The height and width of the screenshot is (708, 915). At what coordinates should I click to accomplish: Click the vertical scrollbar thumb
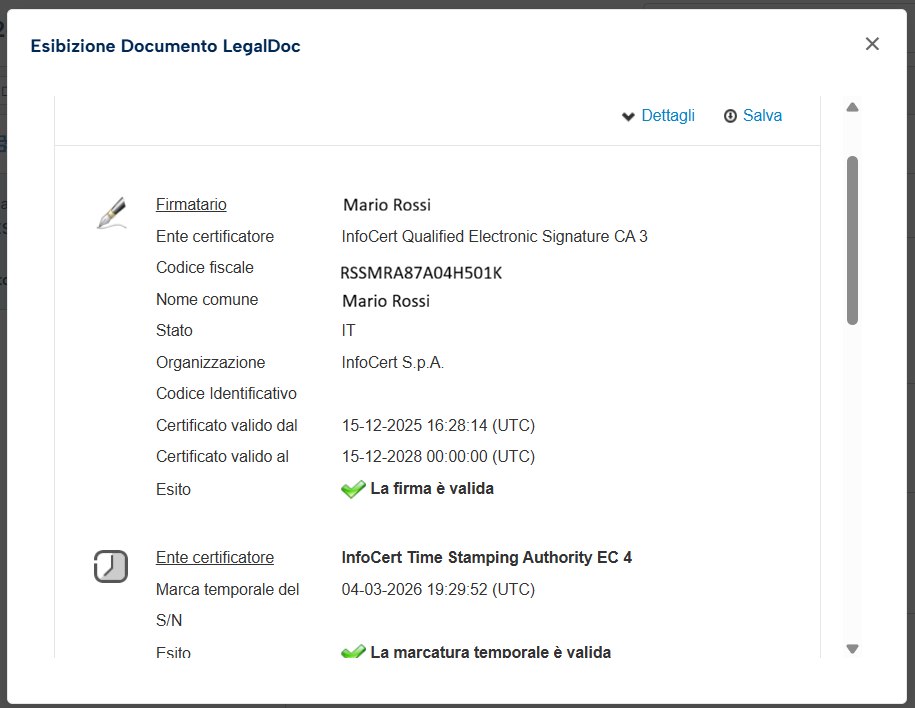coord(852,240)
